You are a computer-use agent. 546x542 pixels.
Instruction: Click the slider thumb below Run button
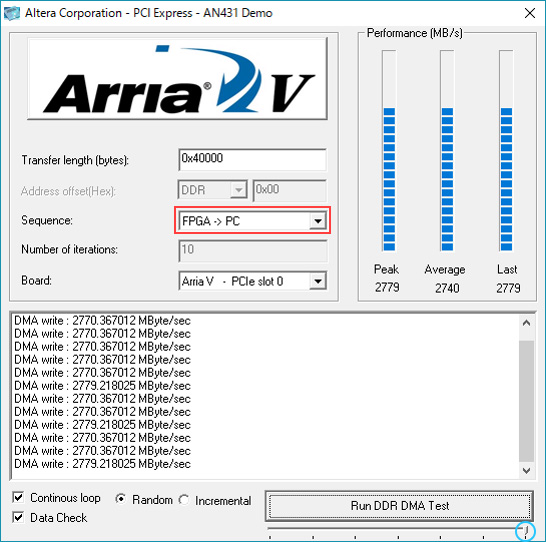525,531
